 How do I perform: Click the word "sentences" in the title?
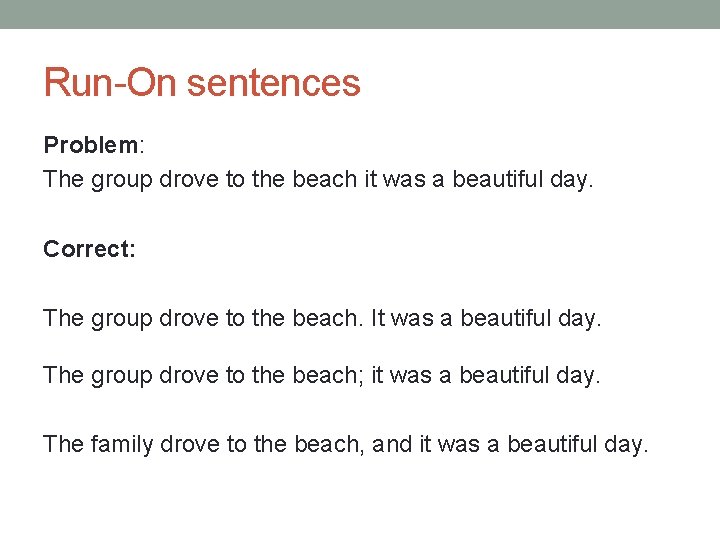pyautogui.click(x=273, y=82)
